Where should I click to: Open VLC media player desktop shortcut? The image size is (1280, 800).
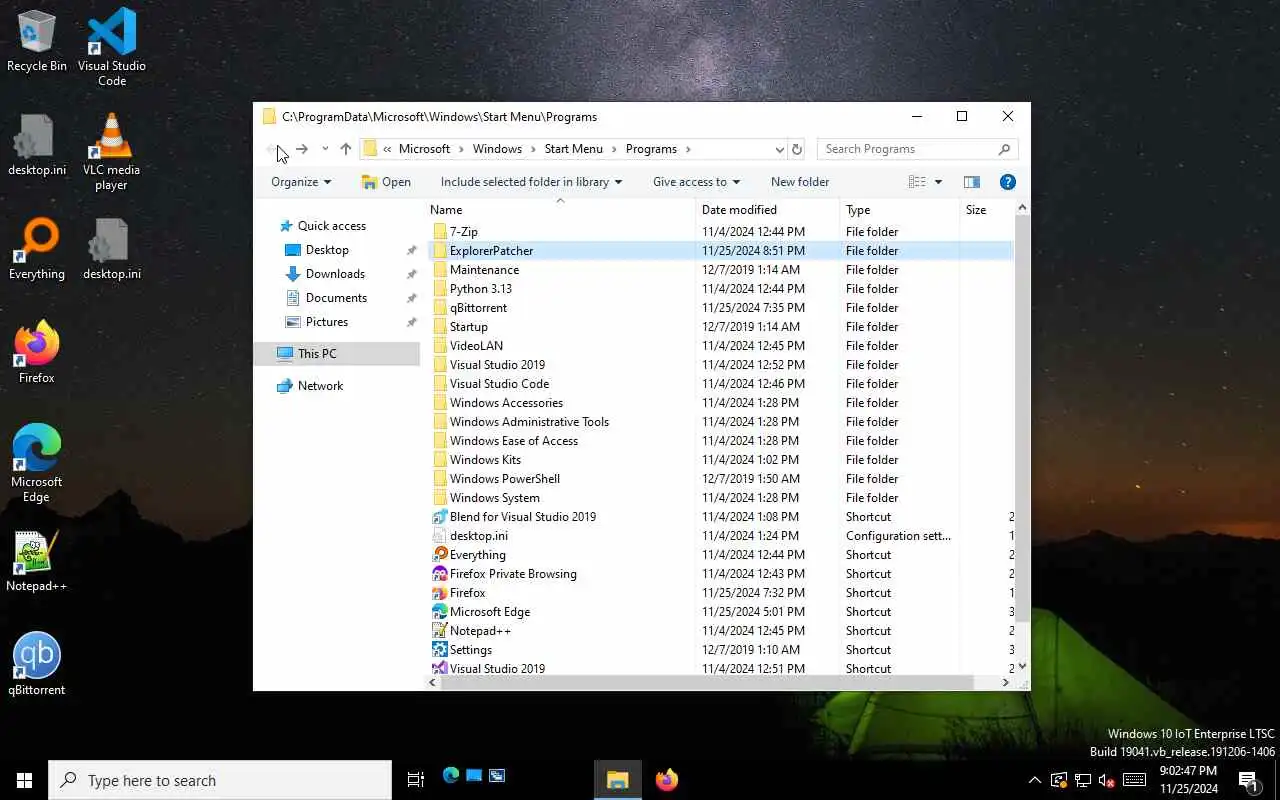pos(112,150)
